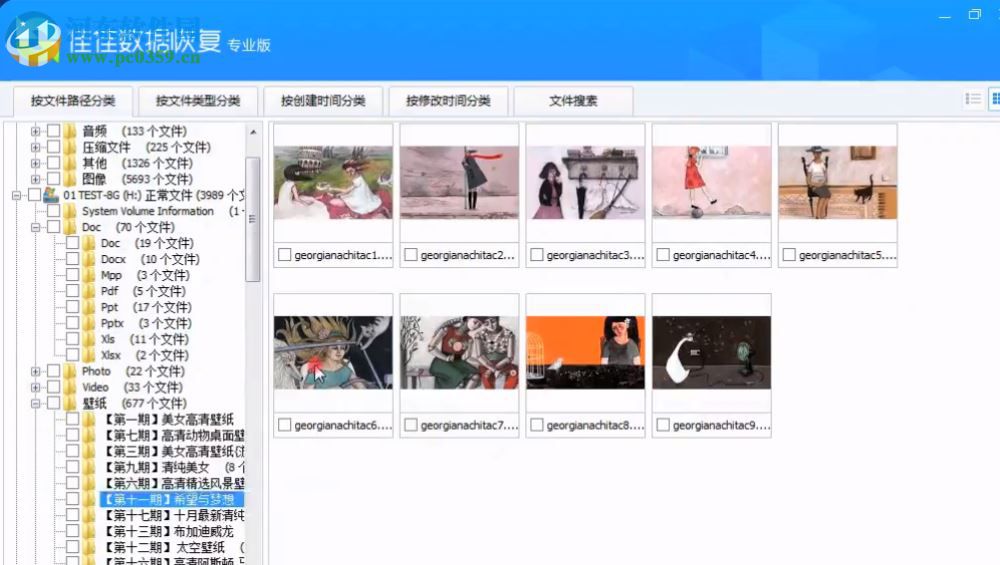Select the georgianachitac9 thumbnail image
The image size is (1000, 565).
(712, 353)
